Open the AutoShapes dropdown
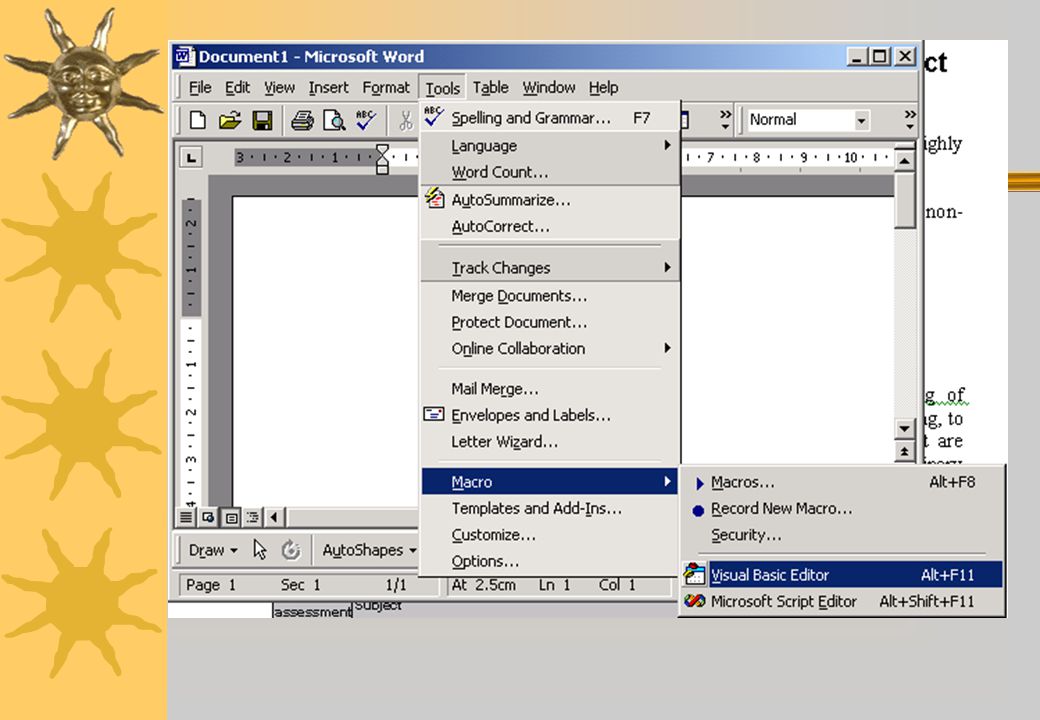Viewport: 1040px width, 720px height. (x=369, y=550)
